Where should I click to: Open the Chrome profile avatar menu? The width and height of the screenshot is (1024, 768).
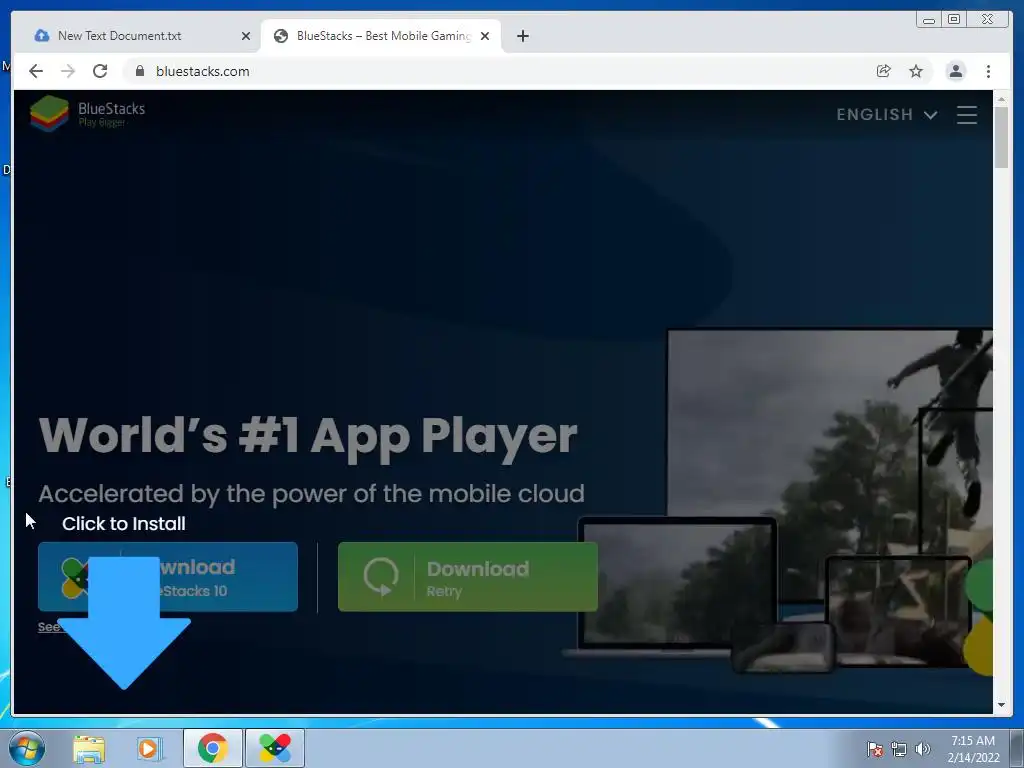pos(955,71)
